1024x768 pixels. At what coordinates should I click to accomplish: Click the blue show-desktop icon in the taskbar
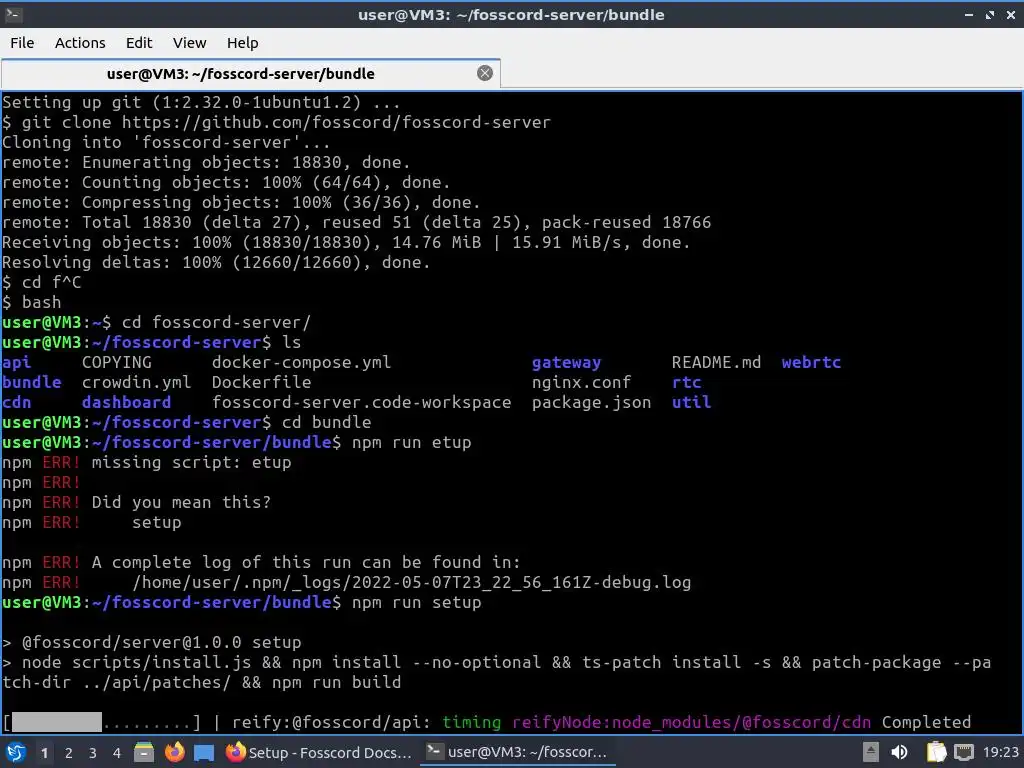204,753
